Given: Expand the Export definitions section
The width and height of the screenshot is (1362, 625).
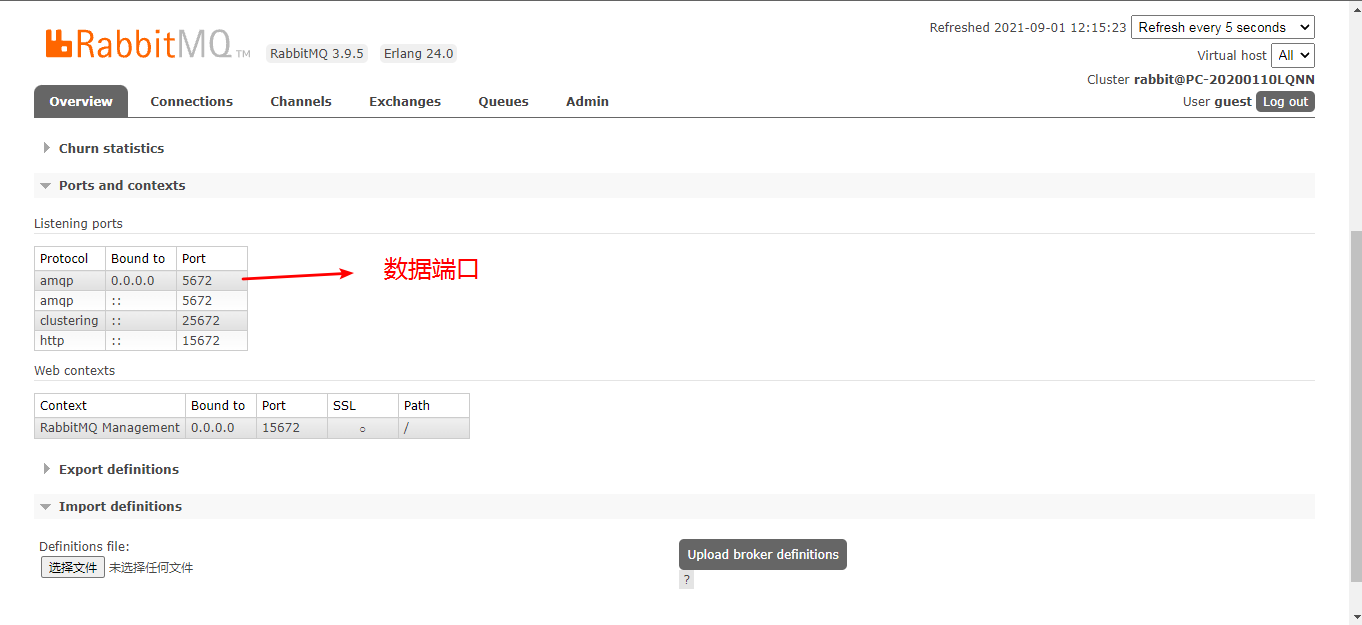Looking at the screenshot, I should (118, 469).
